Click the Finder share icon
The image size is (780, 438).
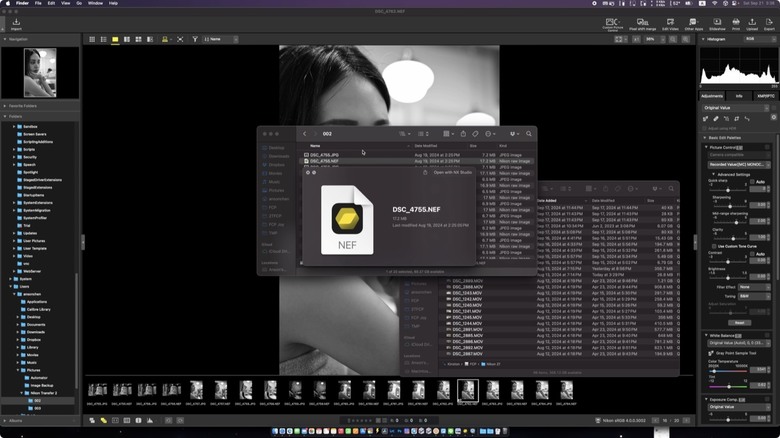pyautogui.click(x=463, y=134)
